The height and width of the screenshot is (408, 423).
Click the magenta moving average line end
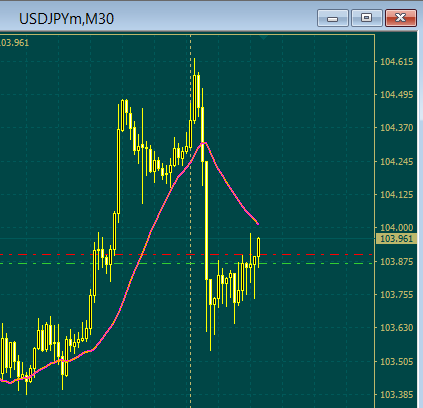(x=257, y=223)
